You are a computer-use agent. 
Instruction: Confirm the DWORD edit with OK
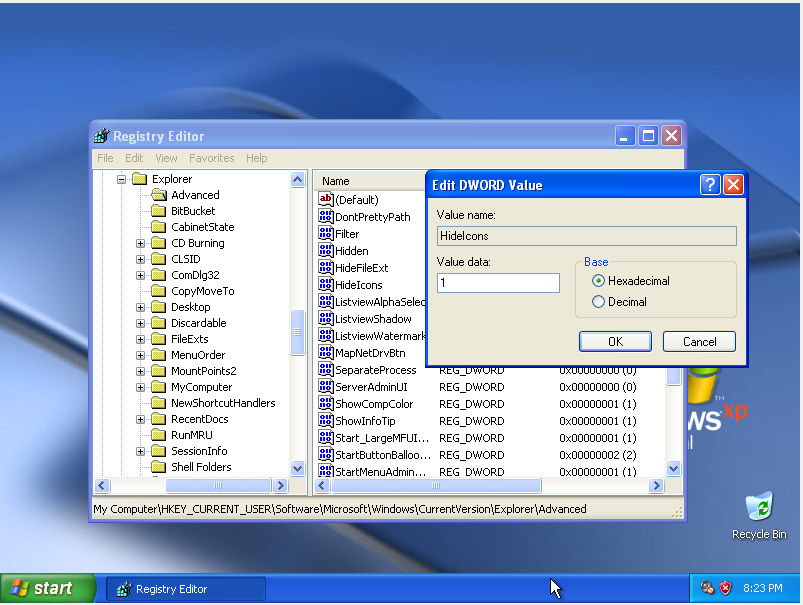click(x=615, y=342)
